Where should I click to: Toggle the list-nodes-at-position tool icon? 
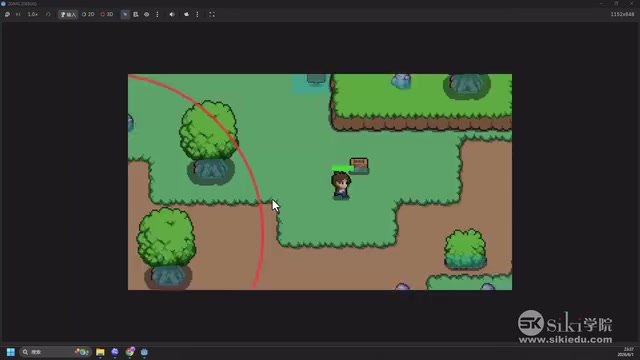coord(136,14)
